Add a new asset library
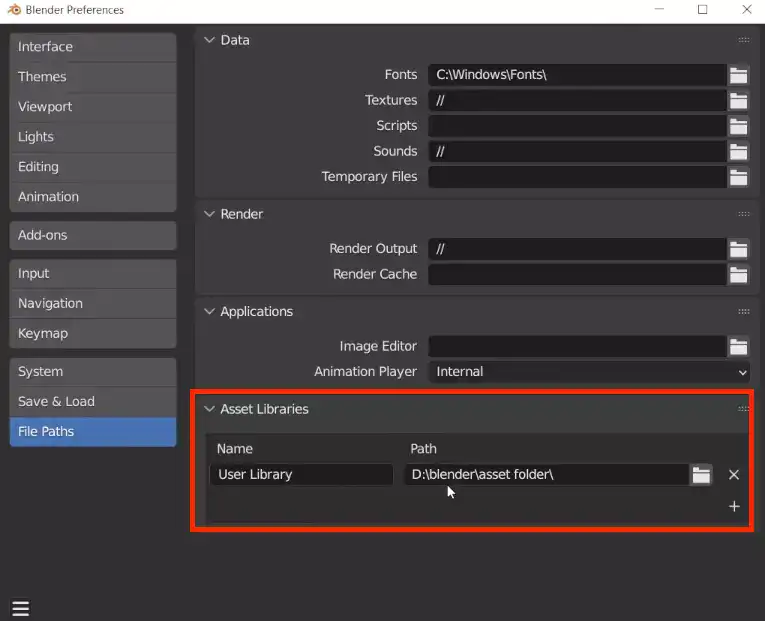 point(734,506)
